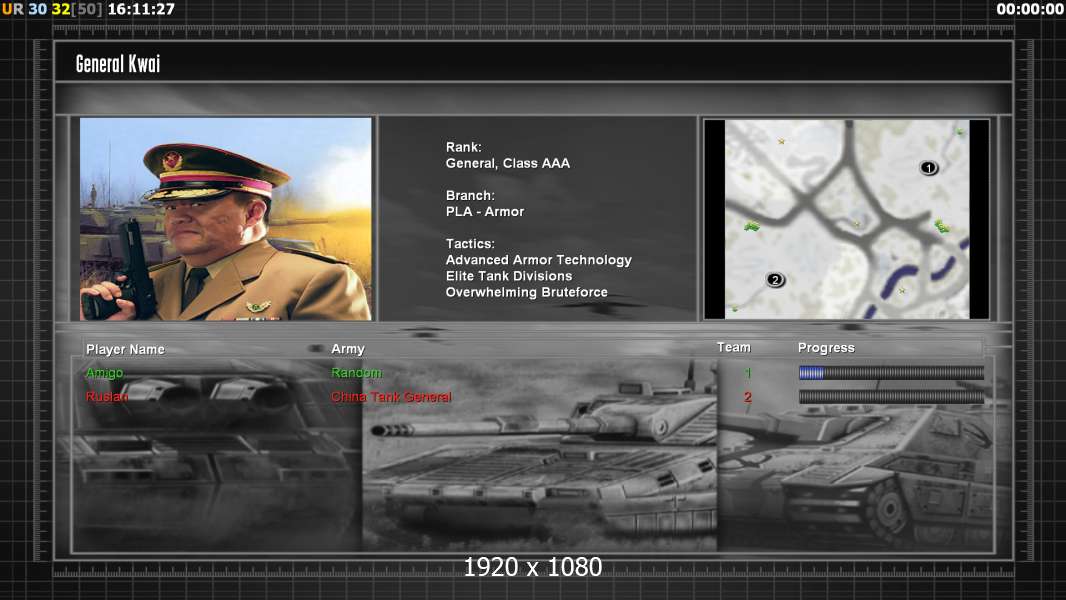
Task: Click the Tactics: label
Action: [470, 243]
